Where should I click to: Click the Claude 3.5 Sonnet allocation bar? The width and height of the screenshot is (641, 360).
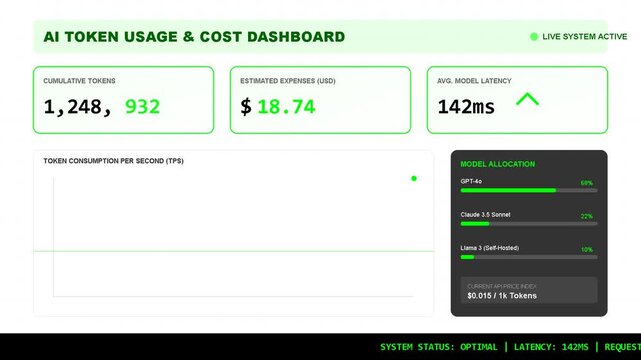(529, 224)
